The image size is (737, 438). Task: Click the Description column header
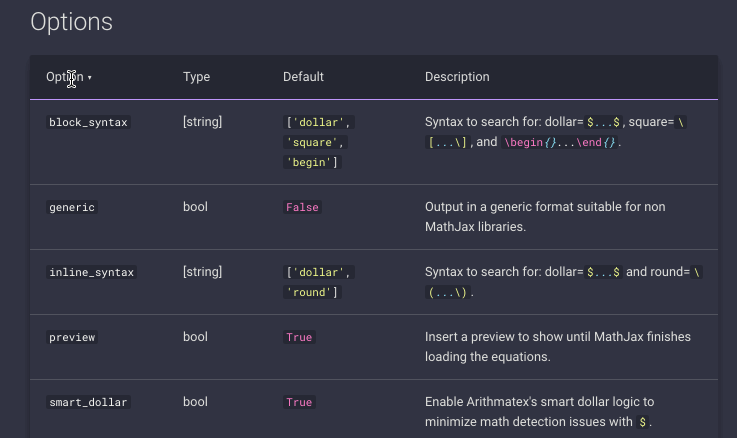coord(457,77)
